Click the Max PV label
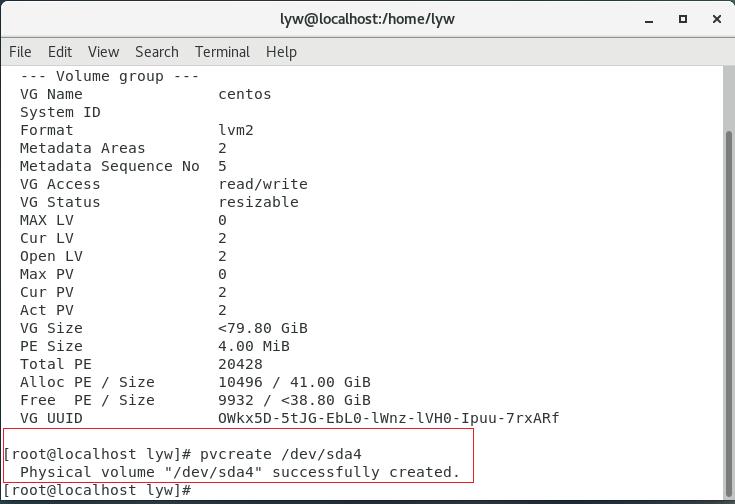 coord(47,274)
